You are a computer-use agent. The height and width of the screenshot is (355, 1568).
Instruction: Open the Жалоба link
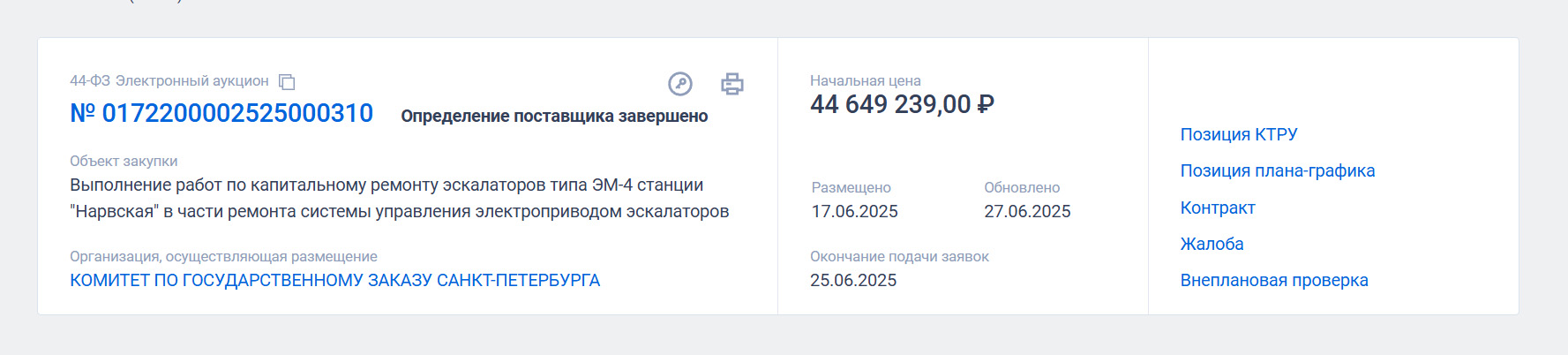point(1212,244)
